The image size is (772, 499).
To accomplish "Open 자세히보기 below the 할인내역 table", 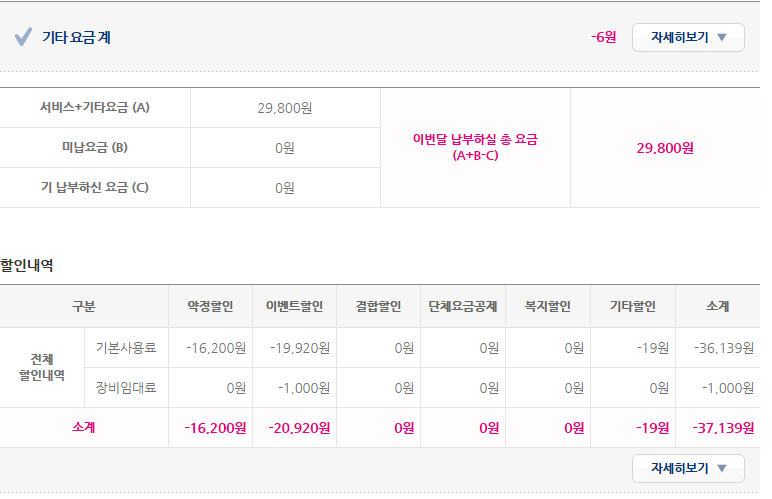I will [x=688, y=468].
